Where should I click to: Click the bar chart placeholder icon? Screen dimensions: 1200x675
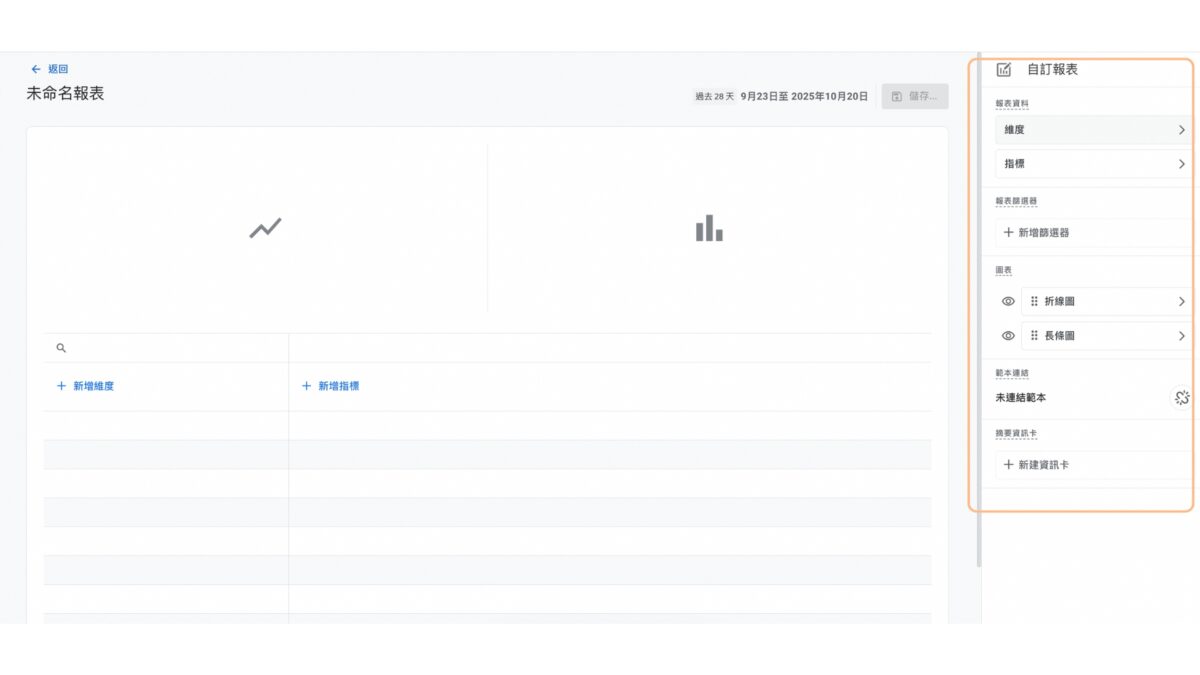(x=709, y=228)
